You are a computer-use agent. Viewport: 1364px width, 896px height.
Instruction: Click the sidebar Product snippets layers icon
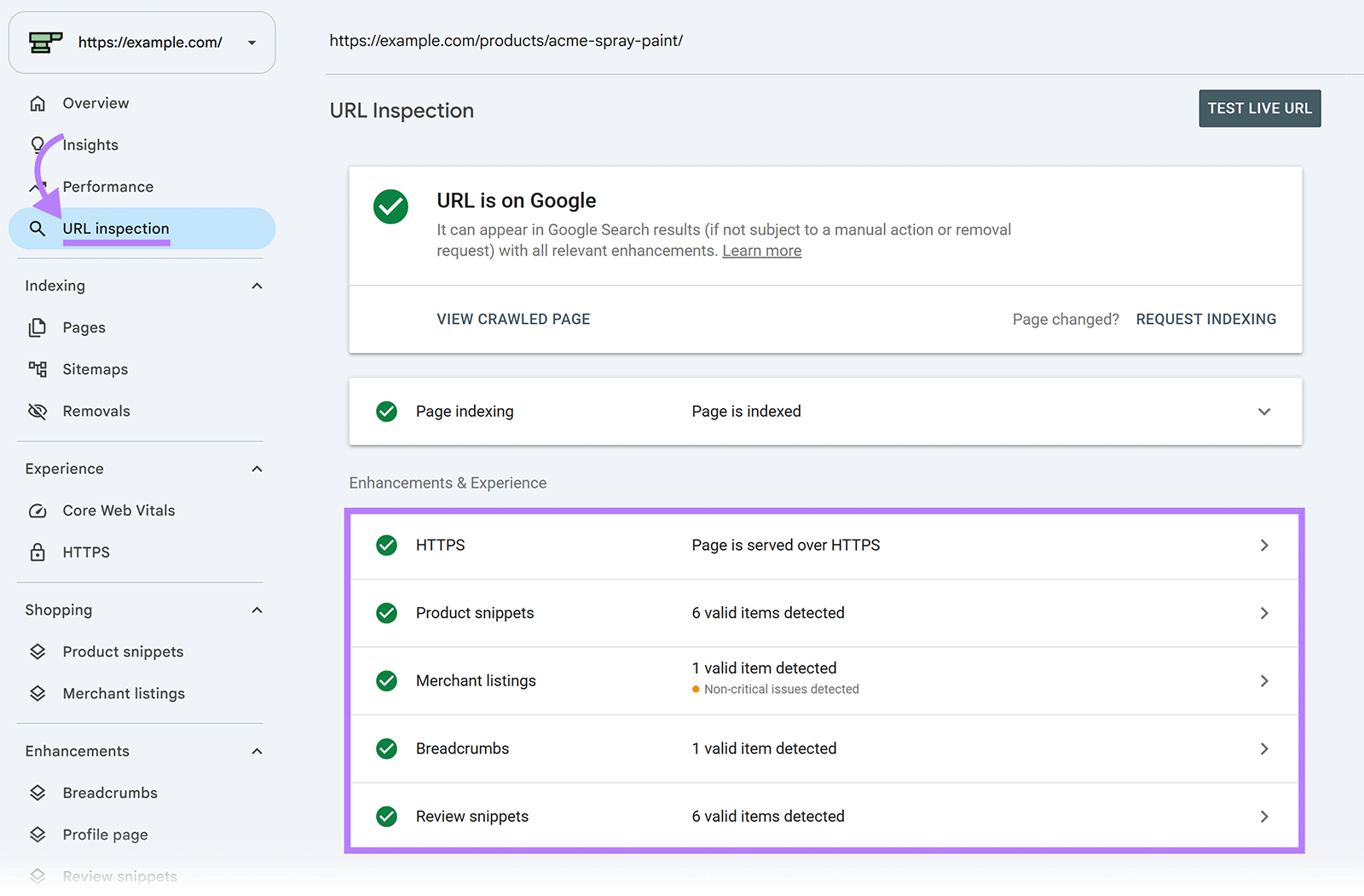(38, 651)
